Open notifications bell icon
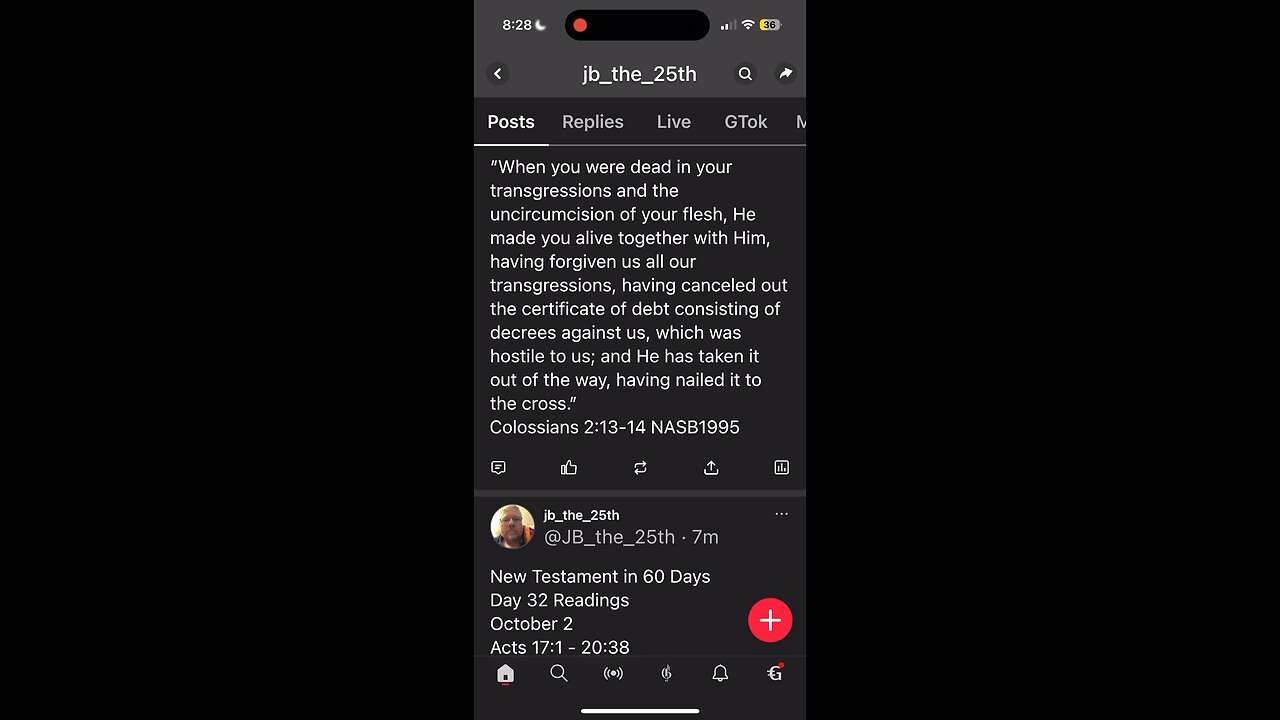 pos(720,674)
